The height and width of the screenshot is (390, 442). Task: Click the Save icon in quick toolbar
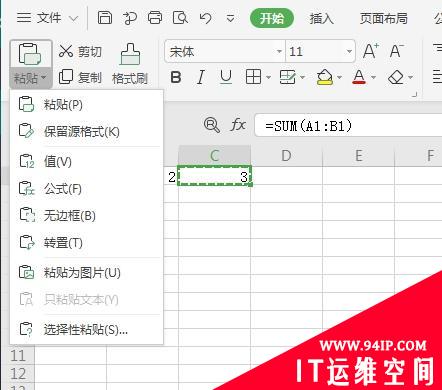[x=105, y=17]
